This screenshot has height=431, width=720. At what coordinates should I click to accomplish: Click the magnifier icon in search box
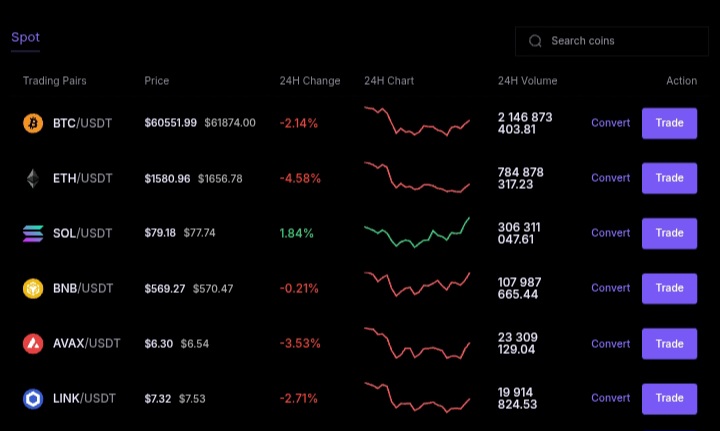coord(535,41)
